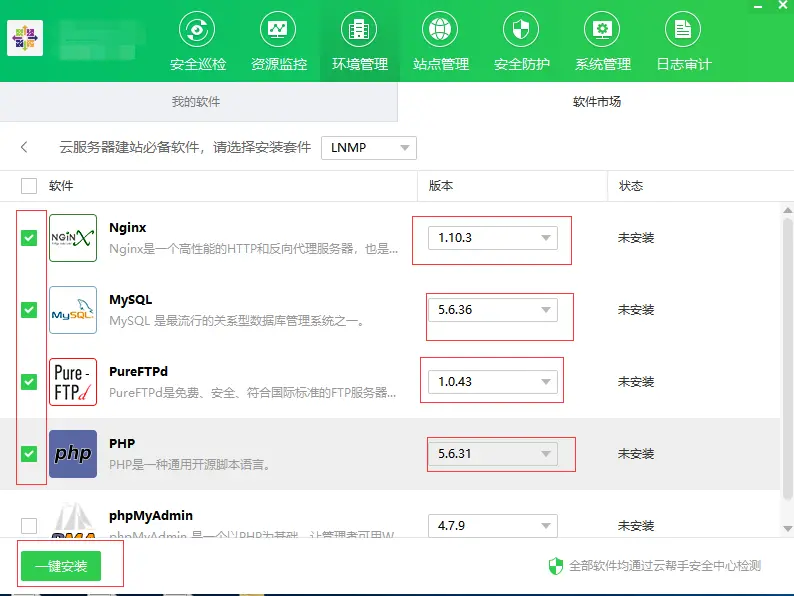Switch to the 软件市场 tab
The width and height of the screenshot is (794, 596).
tap(596, 102)
